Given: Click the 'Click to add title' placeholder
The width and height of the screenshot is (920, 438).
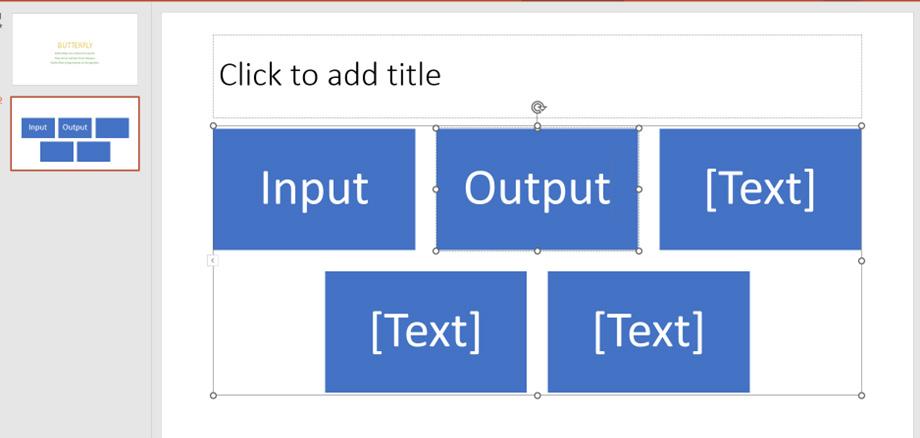Looking at the screenshot, I should (537, 76).
